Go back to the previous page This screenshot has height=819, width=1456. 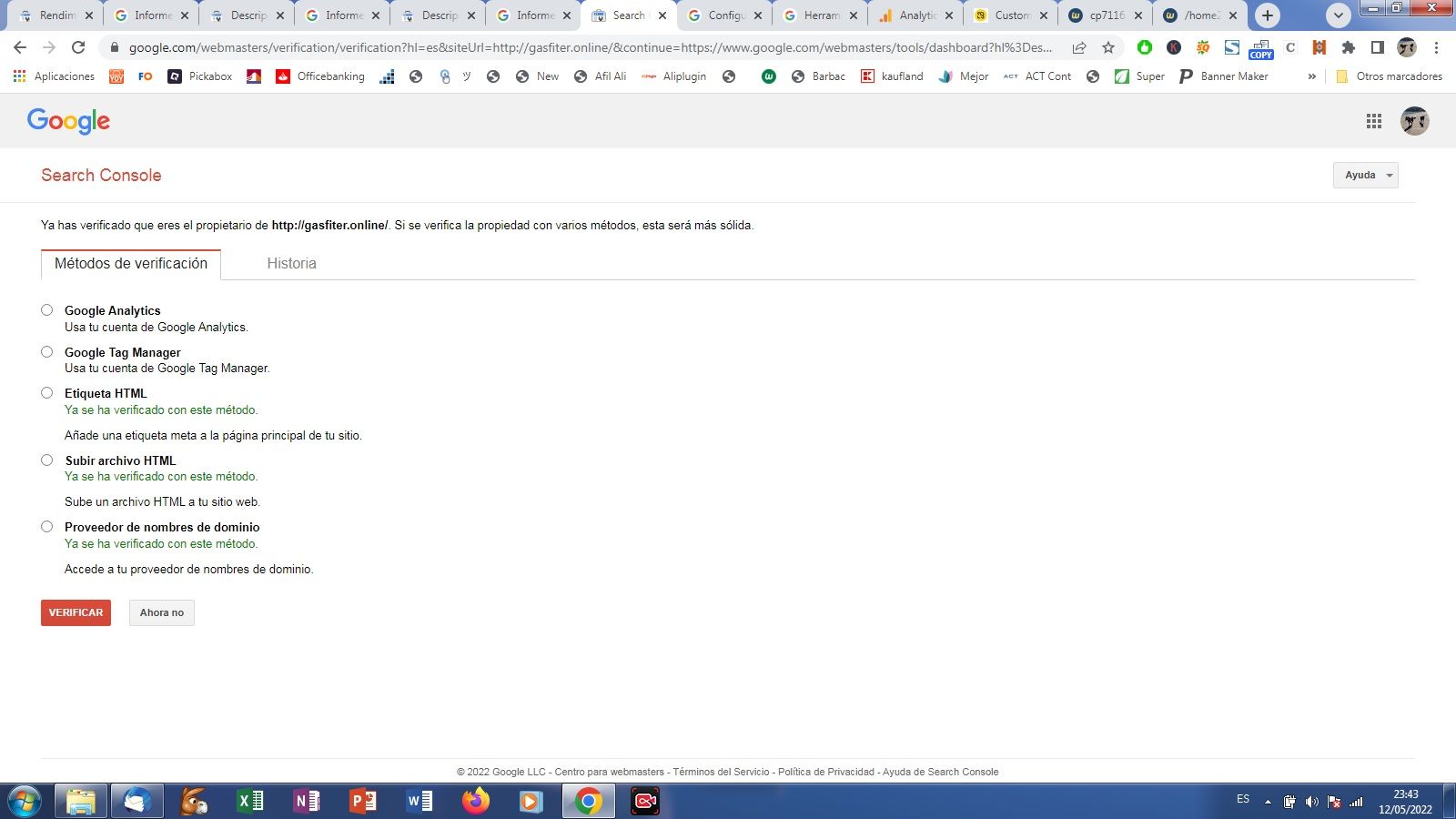pyautogui.click(x=20, y=47)
